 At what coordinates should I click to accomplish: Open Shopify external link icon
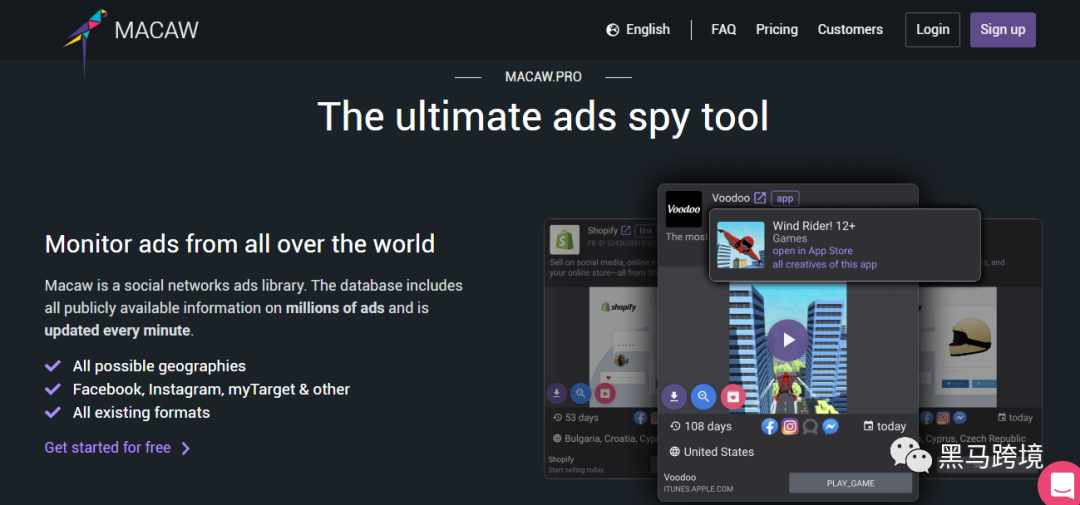click(x=626, y=230)
